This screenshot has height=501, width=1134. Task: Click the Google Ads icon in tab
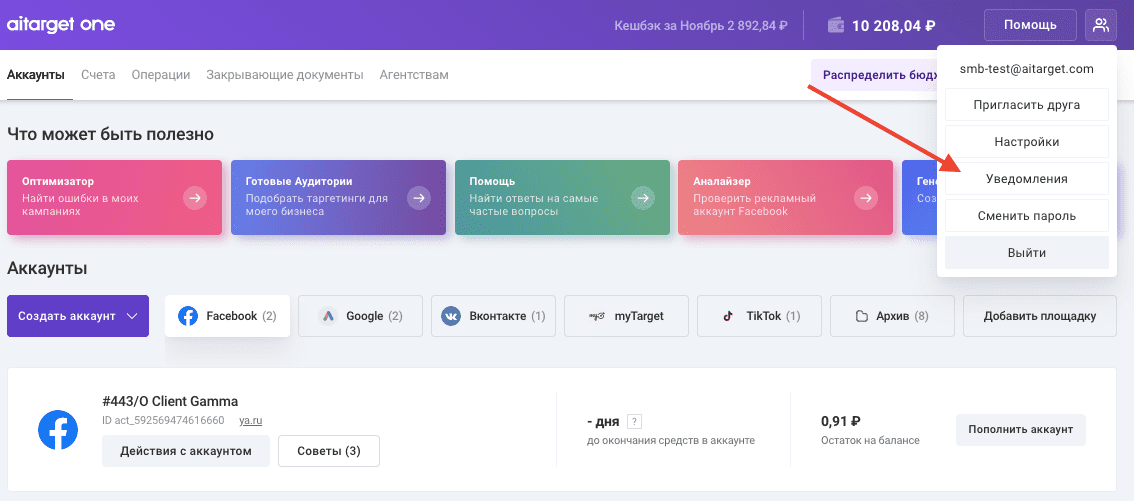click(x=328, y=316)
